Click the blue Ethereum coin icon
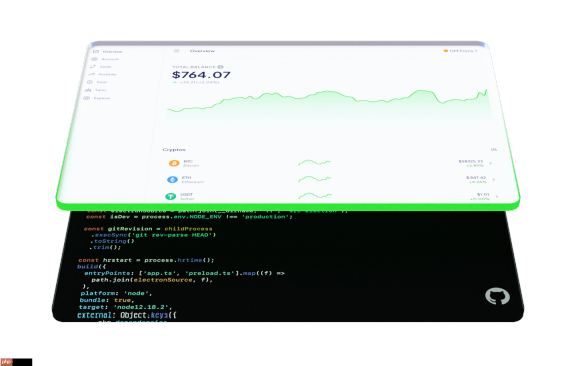 point(172,180)
